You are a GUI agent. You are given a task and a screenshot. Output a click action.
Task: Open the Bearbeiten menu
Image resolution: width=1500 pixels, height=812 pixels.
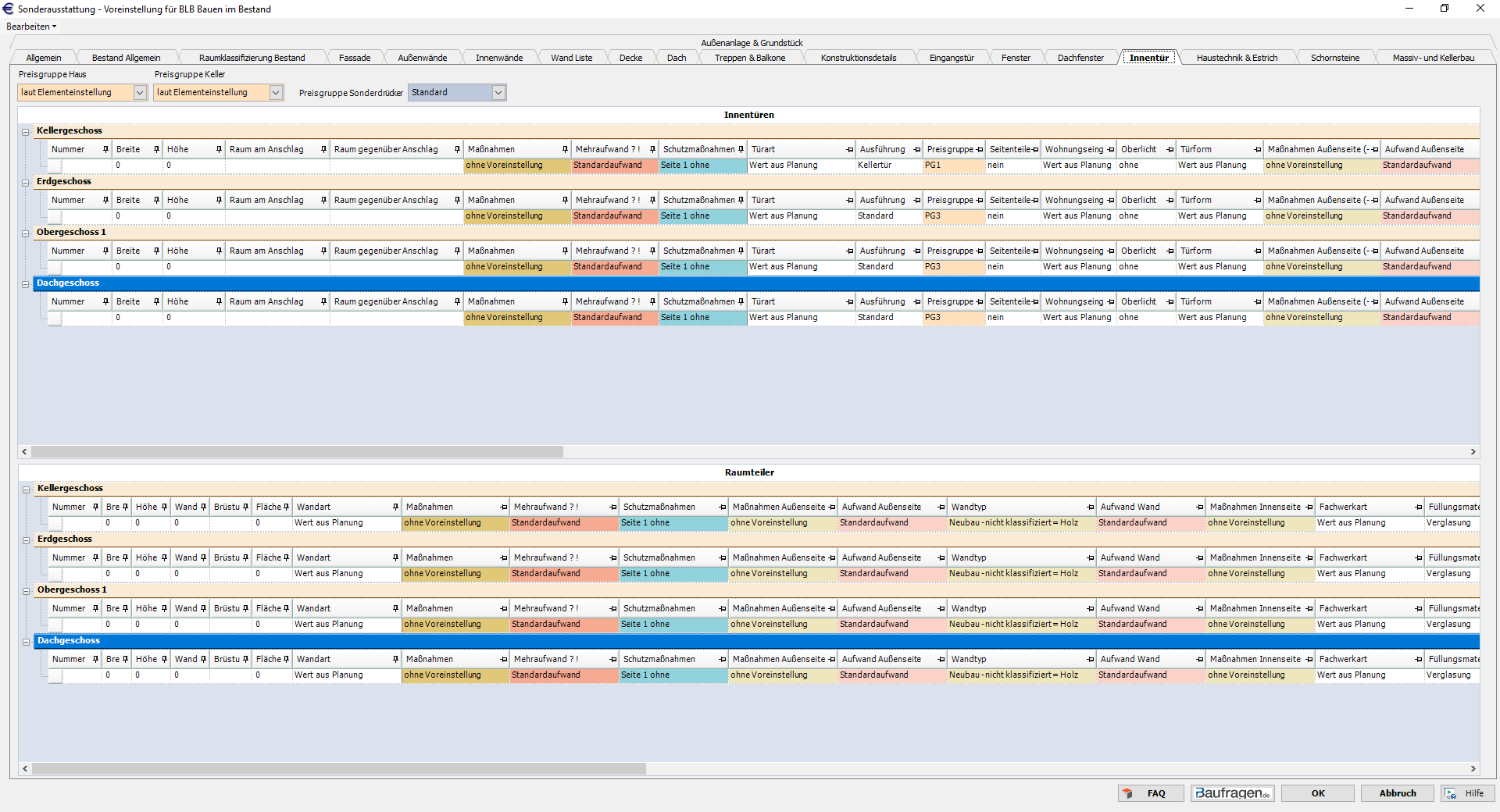coord(31,27)
